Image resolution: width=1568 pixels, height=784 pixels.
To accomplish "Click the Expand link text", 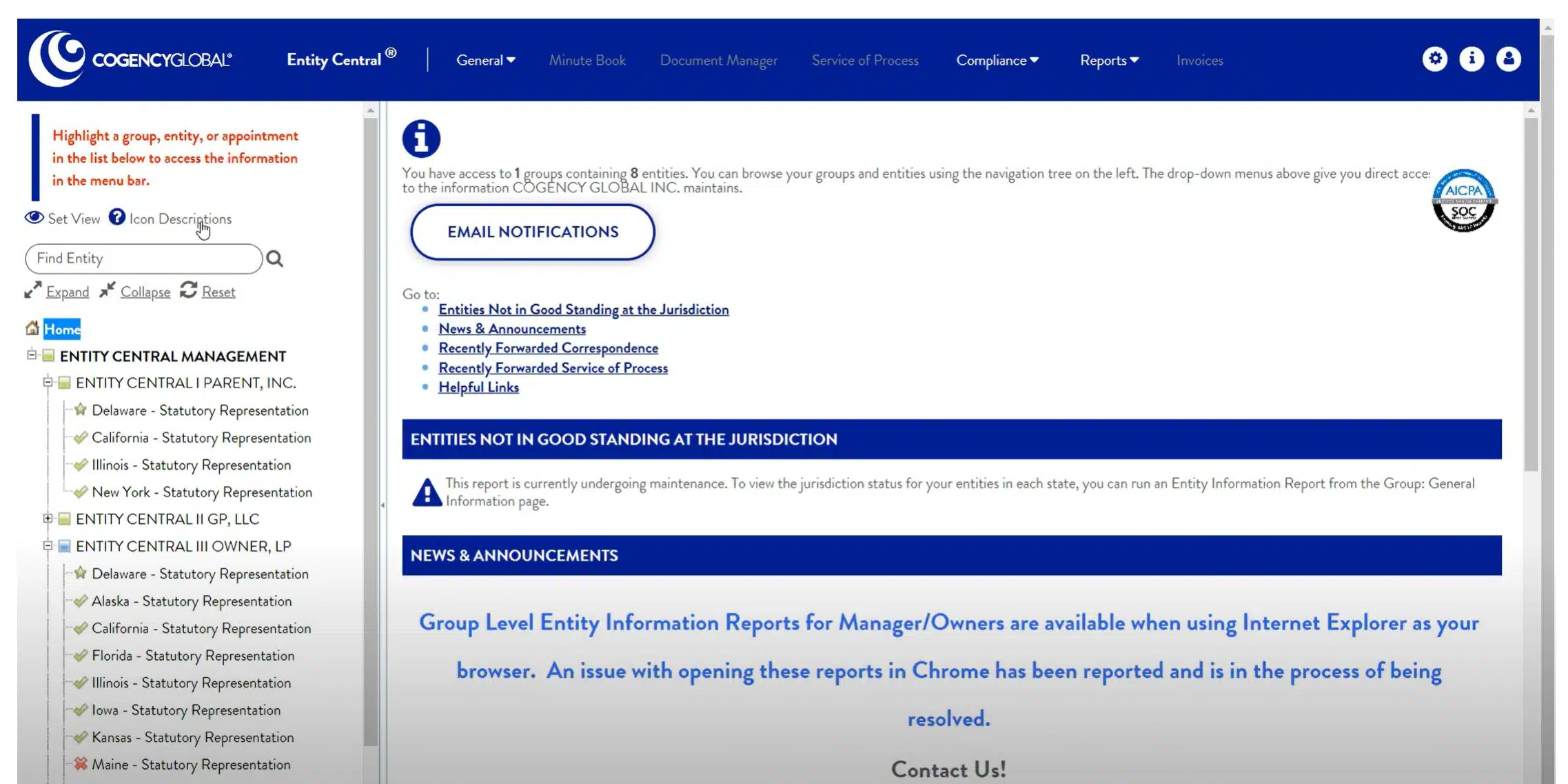I will coord(68,292).
